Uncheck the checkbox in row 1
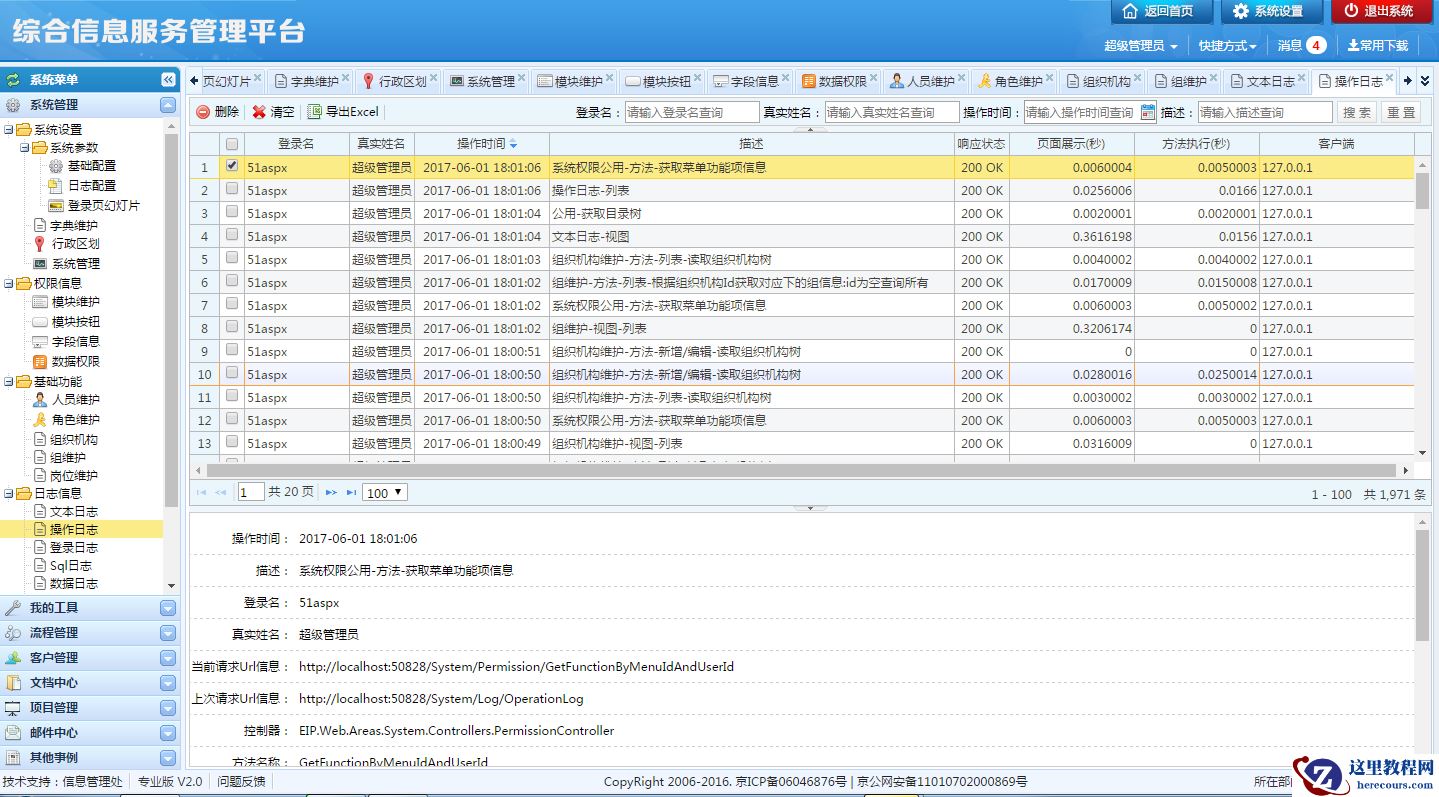The image size is (1439, 797). (232, 166)
